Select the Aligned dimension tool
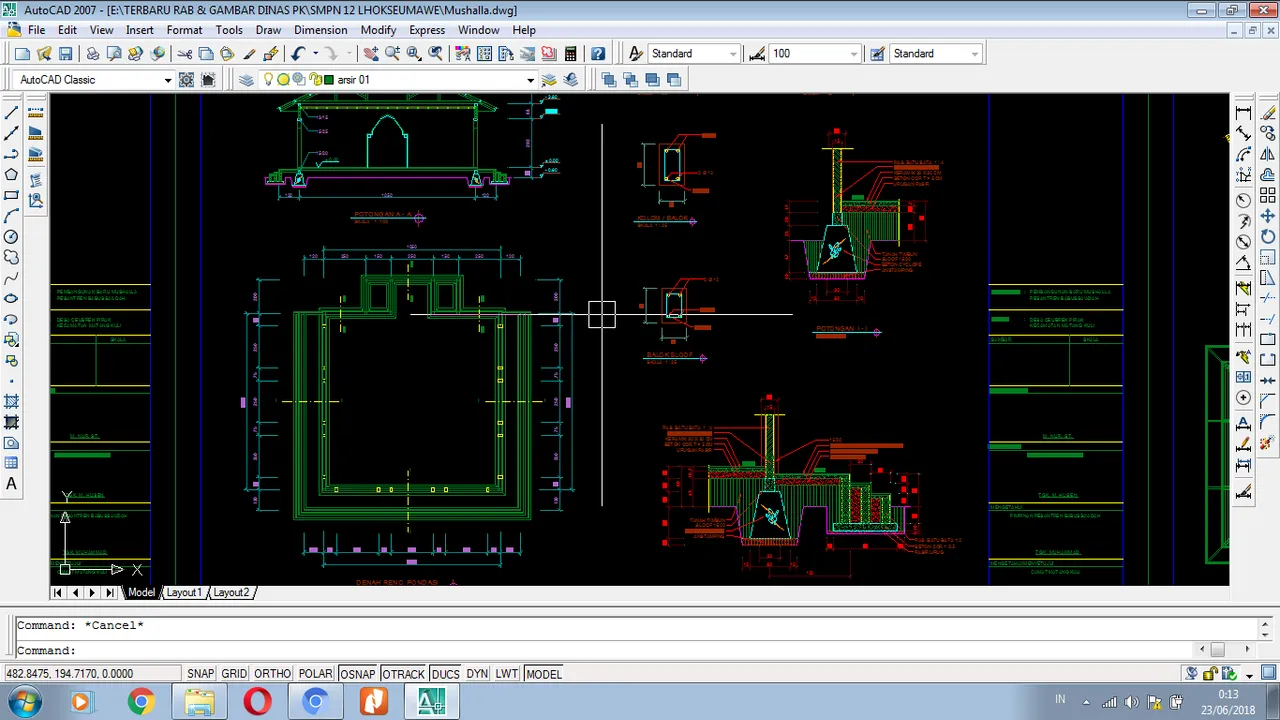The height and width of the screenshot is (720, 1280). 1244,133
